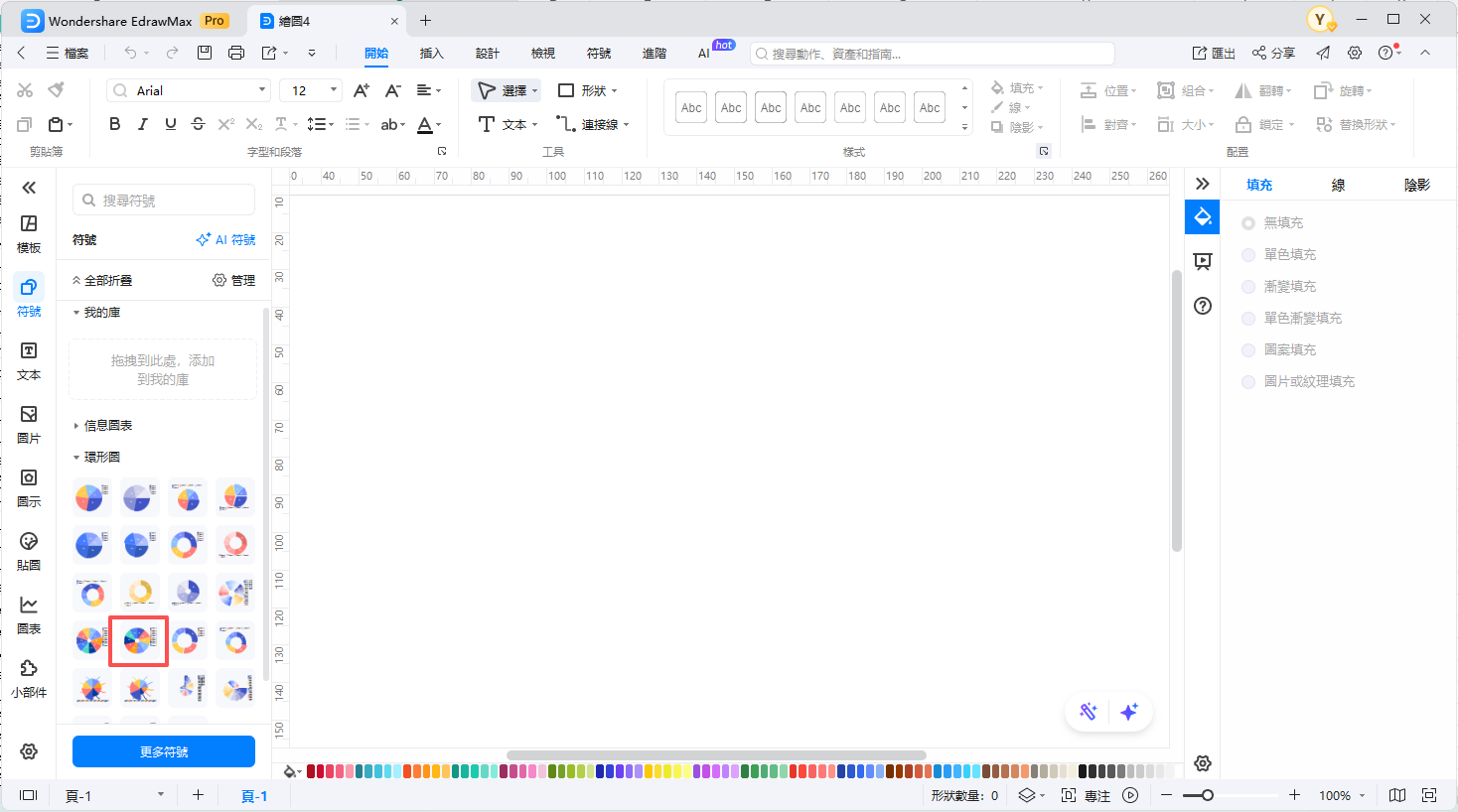
Task: Click the 更多符號 button
Action: click(x=164, y=751)
